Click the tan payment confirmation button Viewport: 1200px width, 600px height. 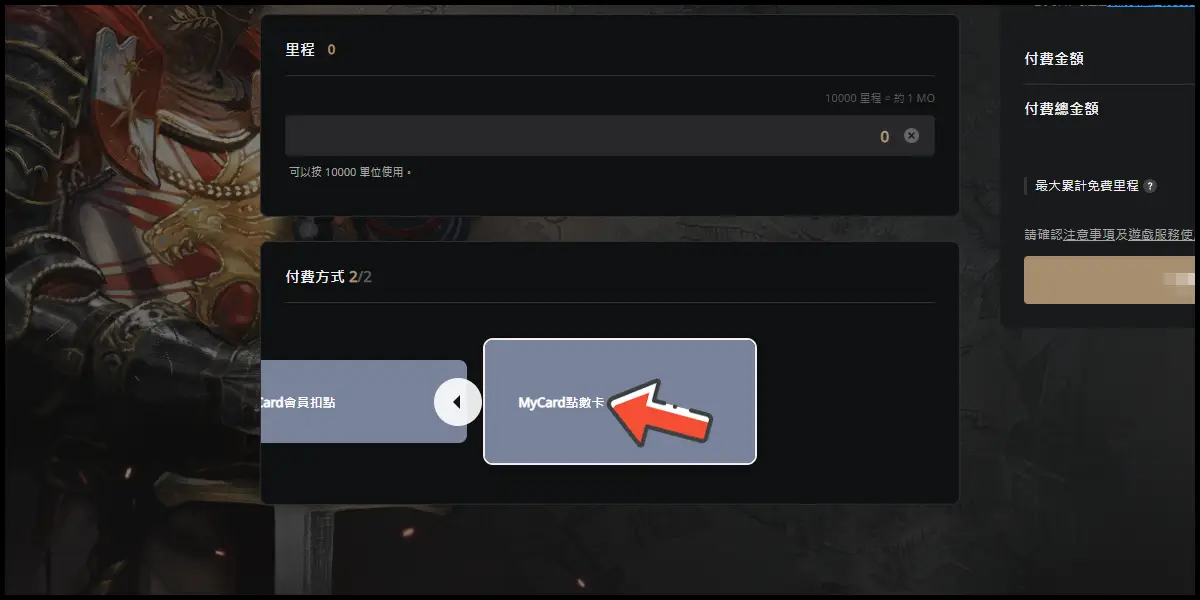tap(1110, 280)
